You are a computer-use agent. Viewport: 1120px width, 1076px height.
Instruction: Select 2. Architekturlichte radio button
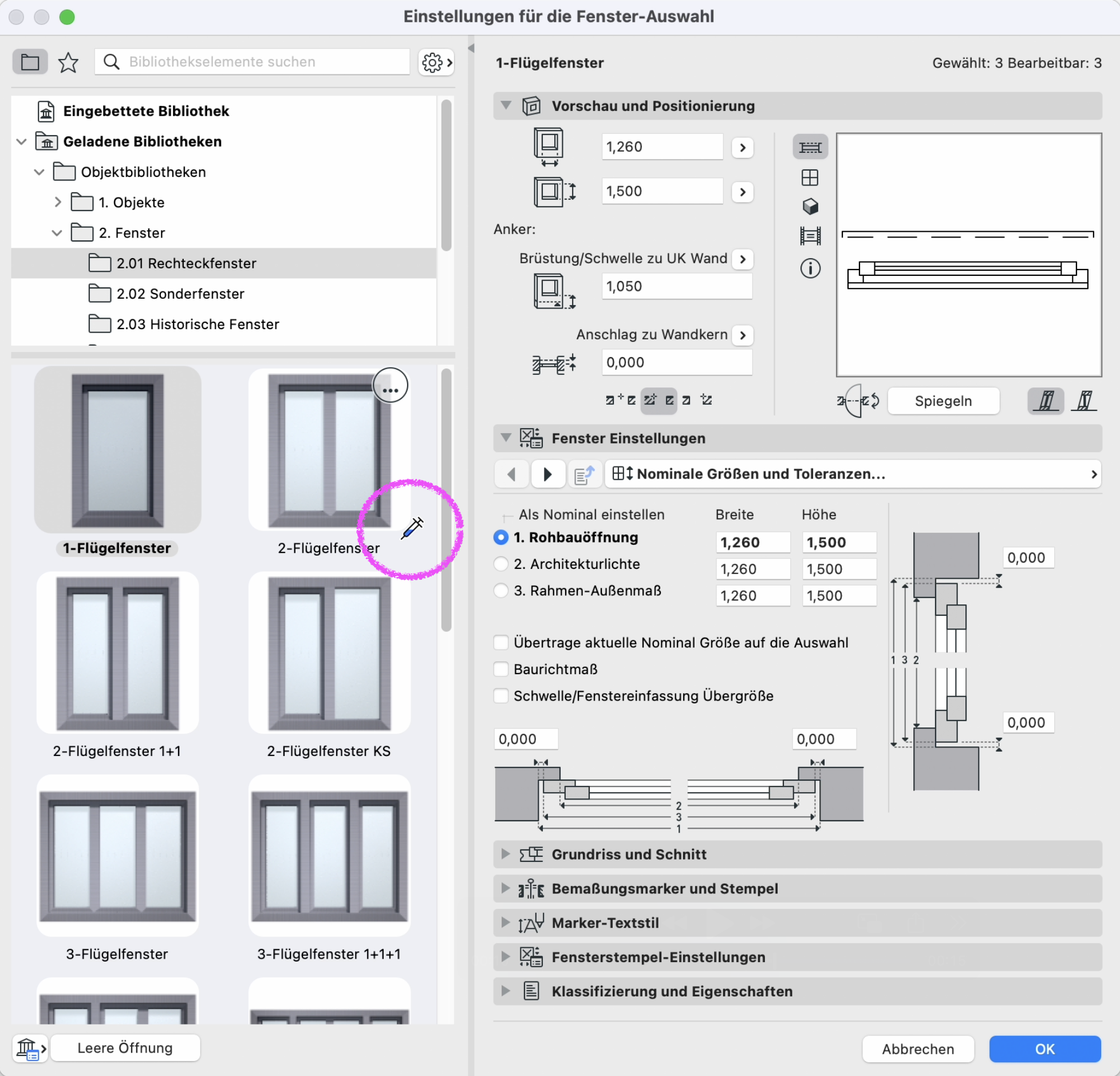click(x=501, y=564)
